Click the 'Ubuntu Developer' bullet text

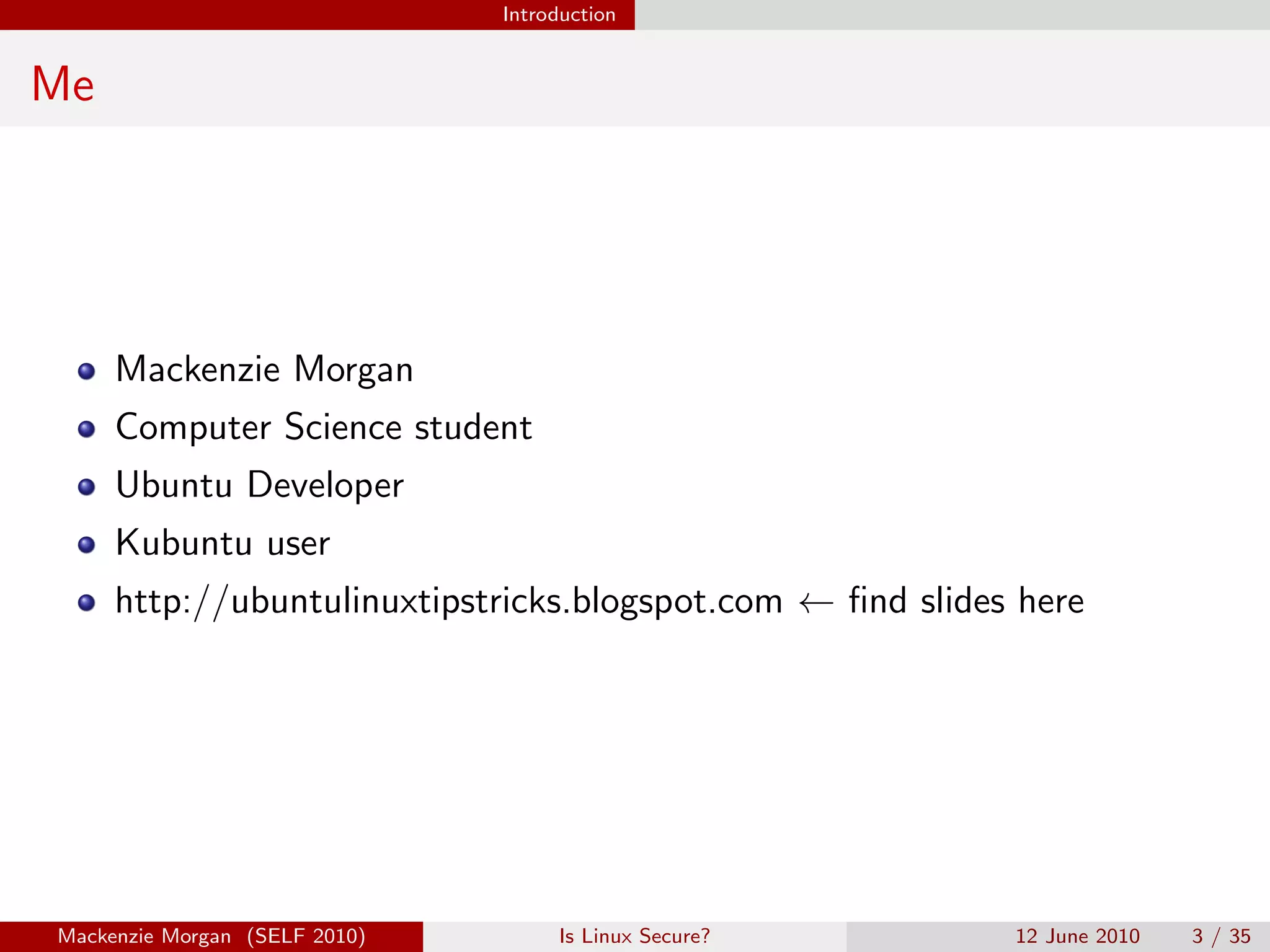(259, 485)
